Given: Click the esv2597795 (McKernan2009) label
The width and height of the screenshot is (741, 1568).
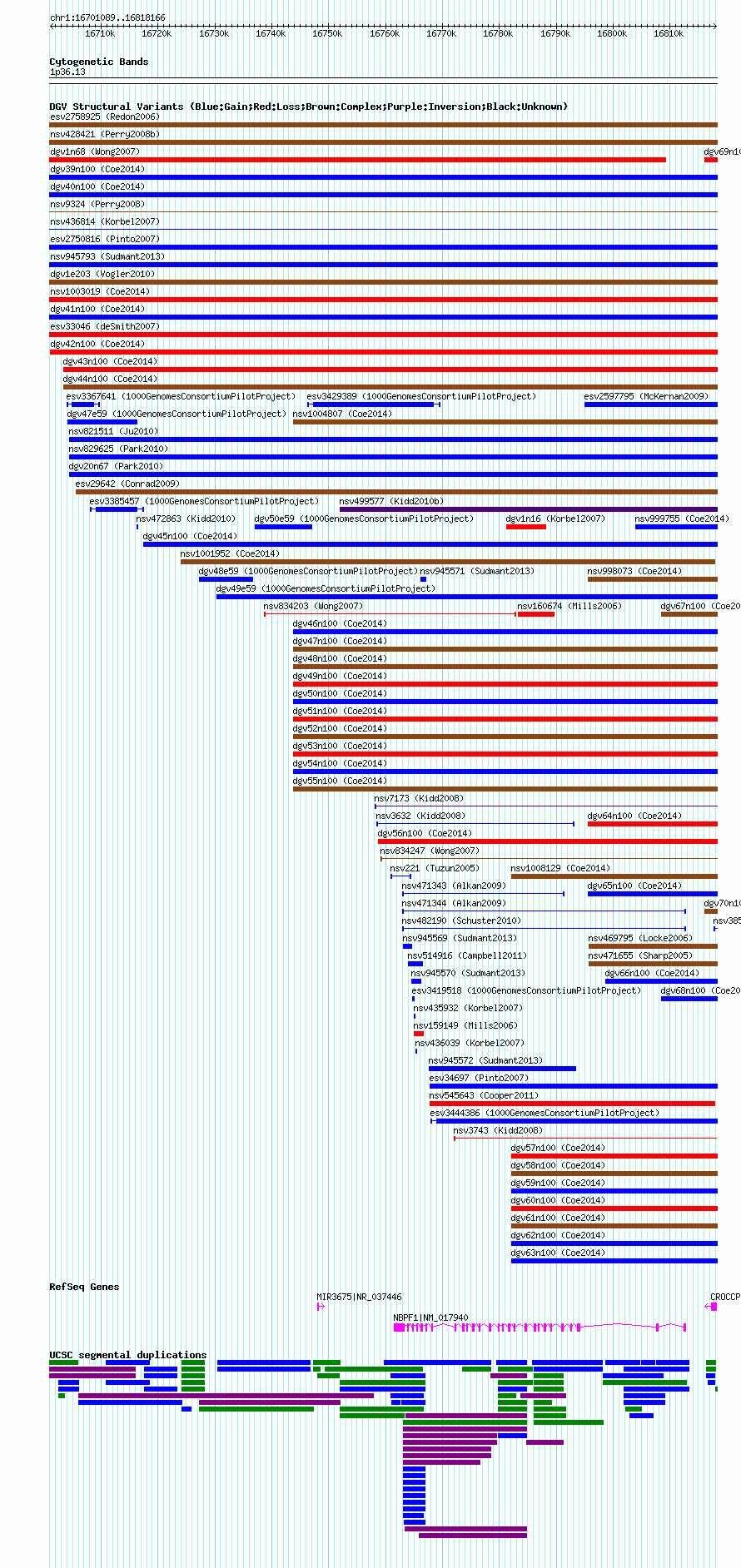Looking at the screenshot, I should pos(646,396).
